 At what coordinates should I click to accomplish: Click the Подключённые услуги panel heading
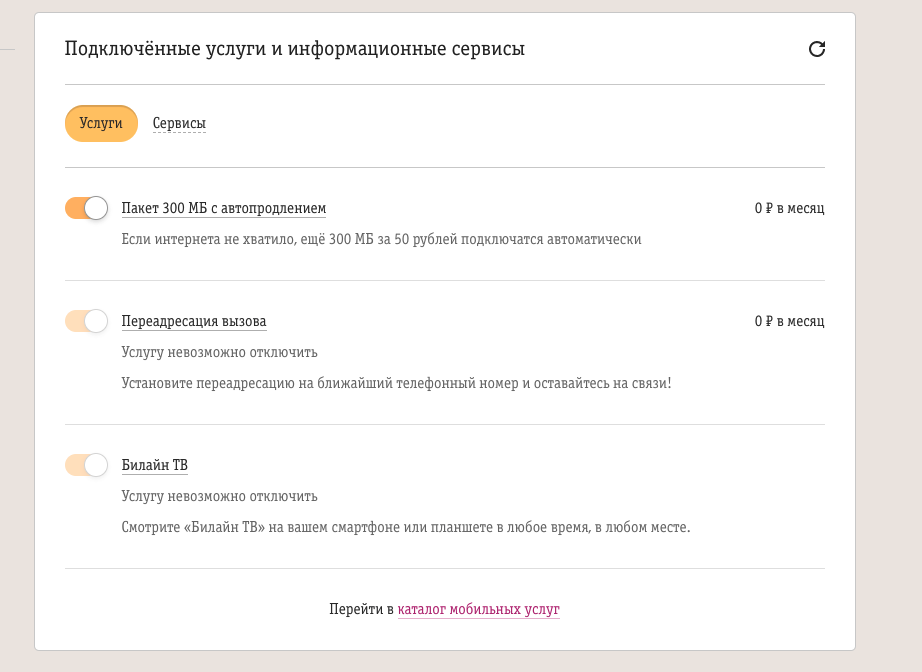(x=295, y=49)
